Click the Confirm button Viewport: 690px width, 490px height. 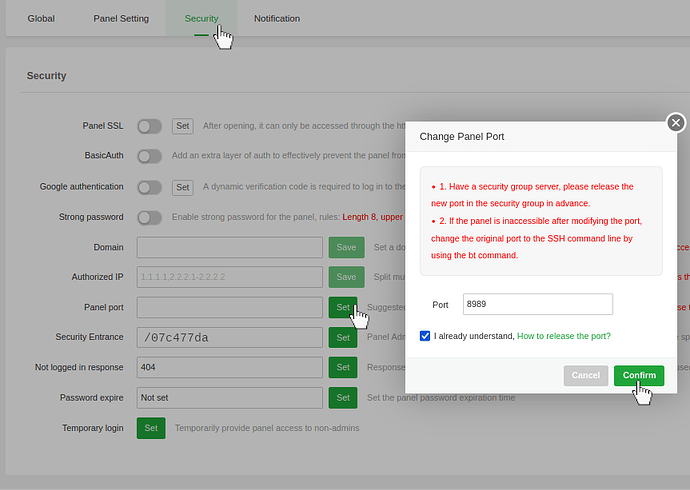click(x=639, y=375)
